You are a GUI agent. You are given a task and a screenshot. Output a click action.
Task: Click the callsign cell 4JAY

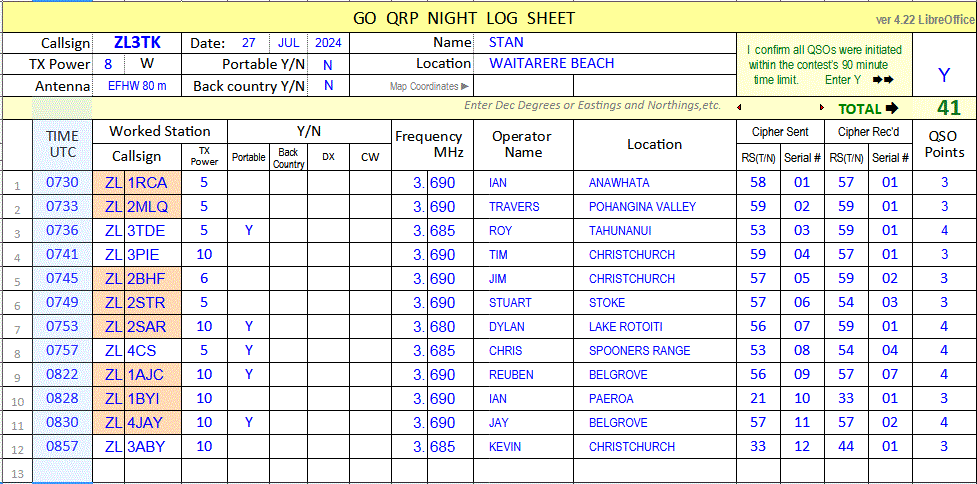coord(153,422)
